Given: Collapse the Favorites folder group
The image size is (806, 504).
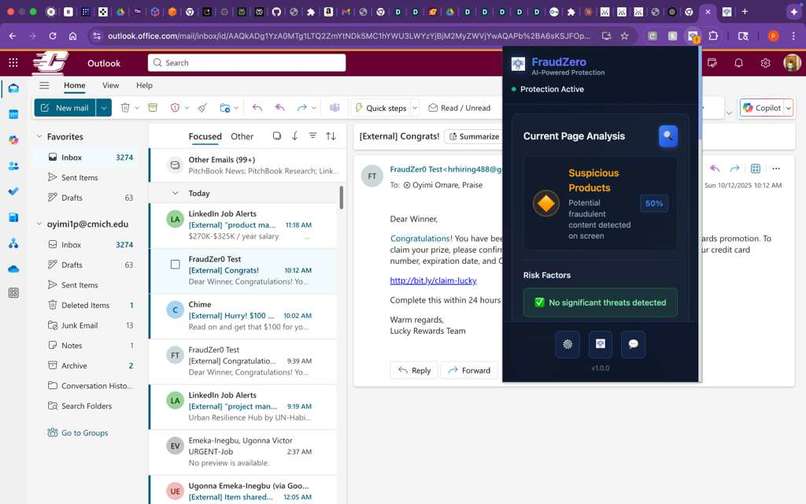Looking at the screenshot, I should 39,136.
